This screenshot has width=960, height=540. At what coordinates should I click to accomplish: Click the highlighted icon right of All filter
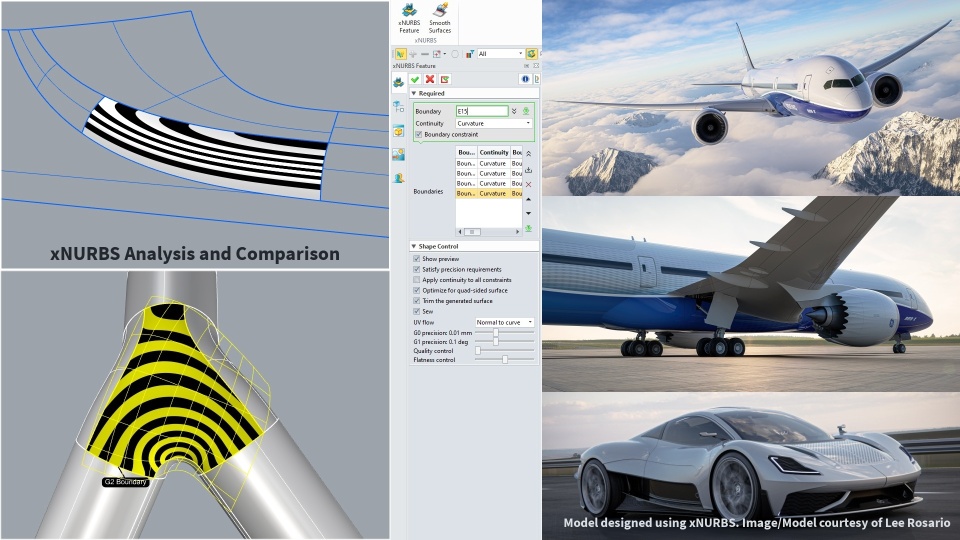[x=531, y=54]
